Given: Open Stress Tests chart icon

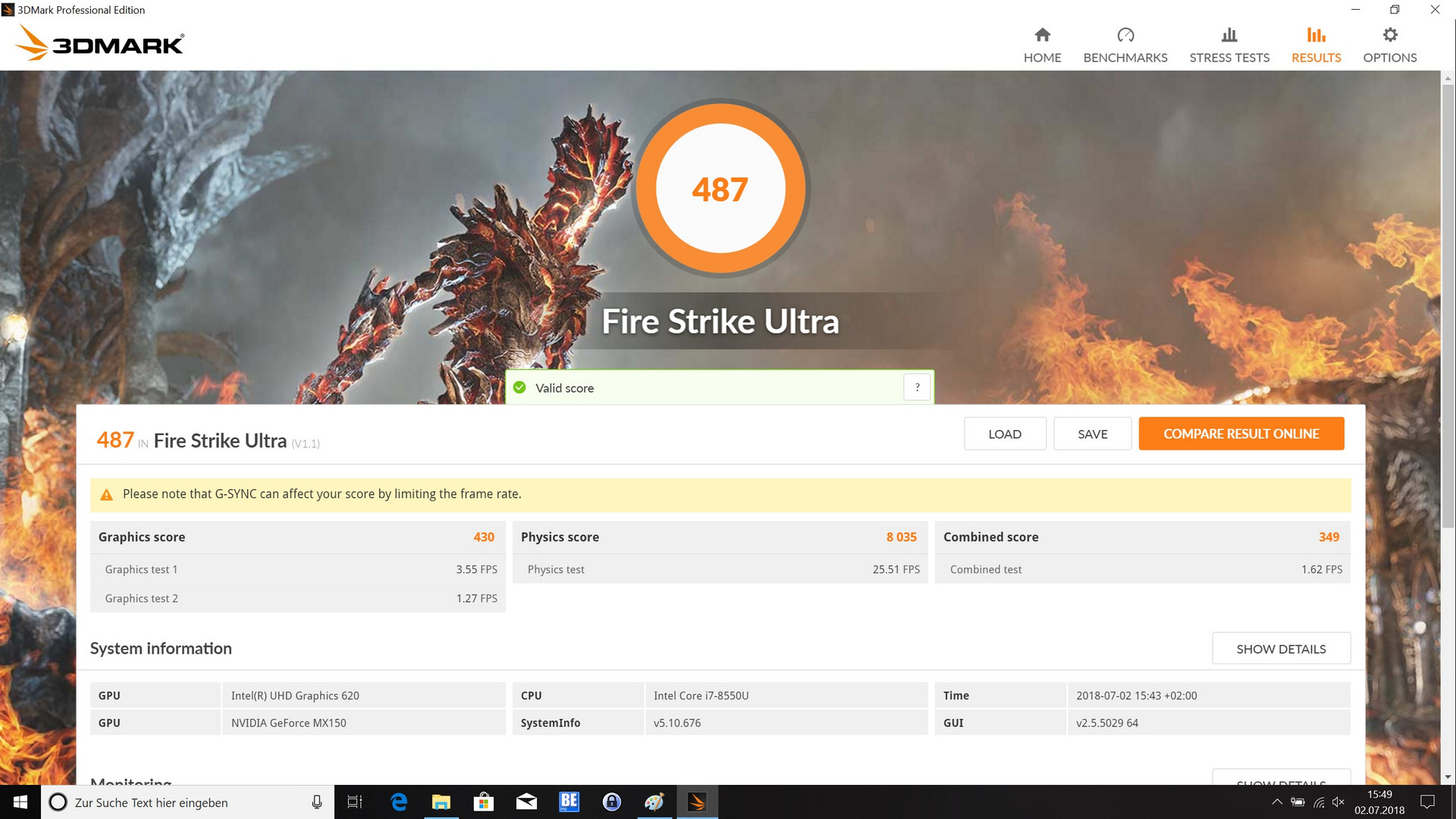Looking at the screenshot, I should point(1228,35).
